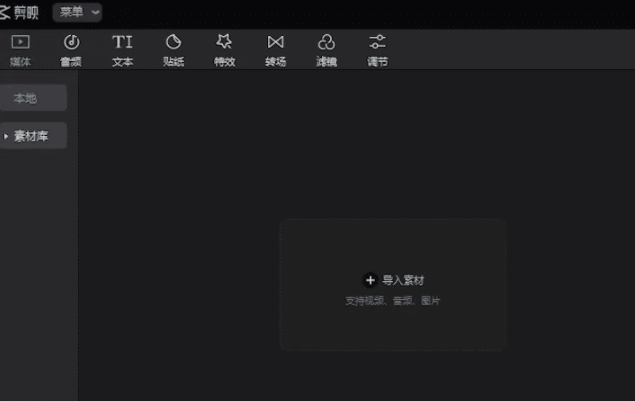635x401 pixels.
Task: Select the 贴纸 (Sticker) icon
Action: point(173,42)
